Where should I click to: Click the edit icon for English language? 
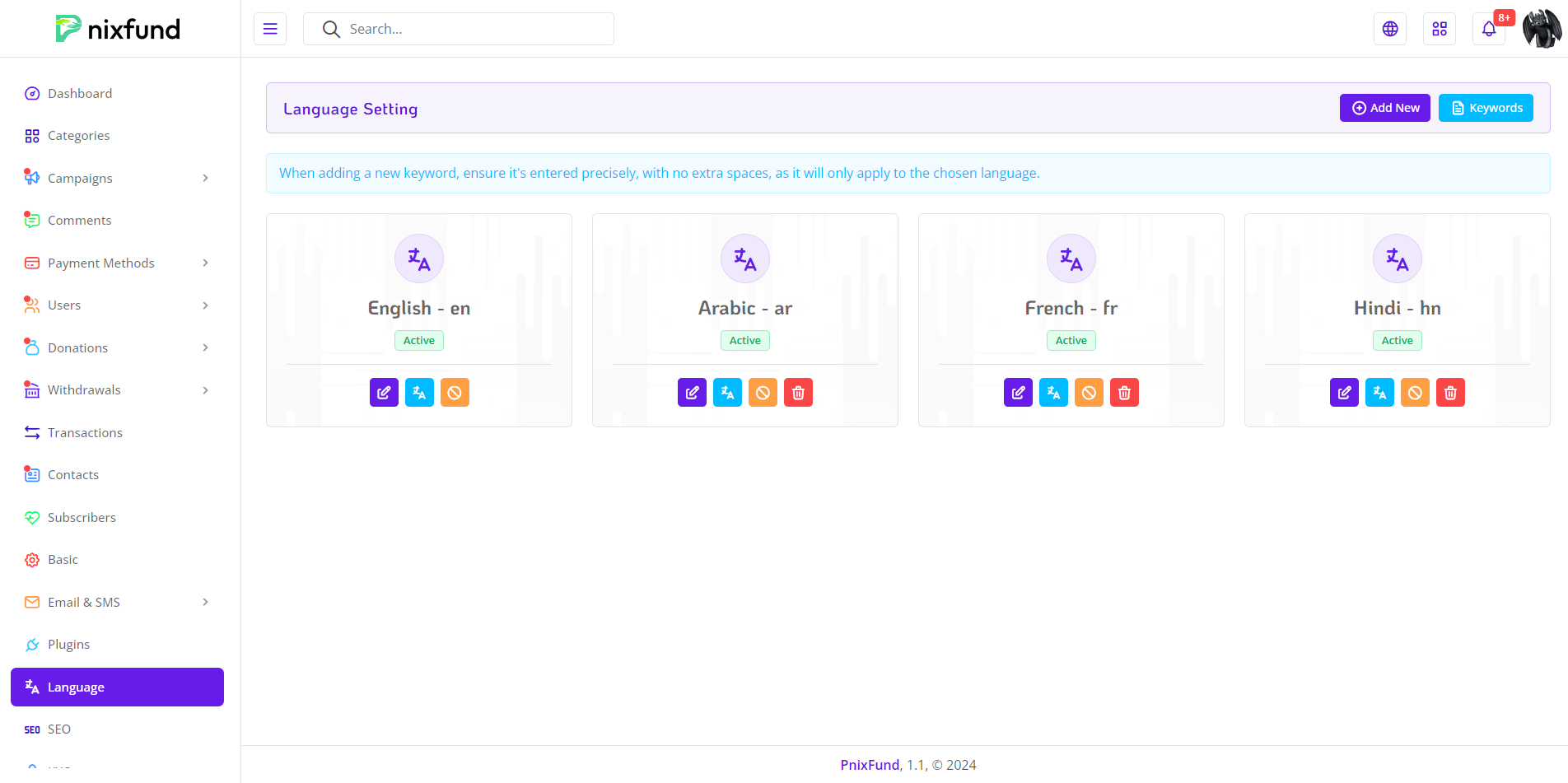pyautogui.click(x=384, y=393)
